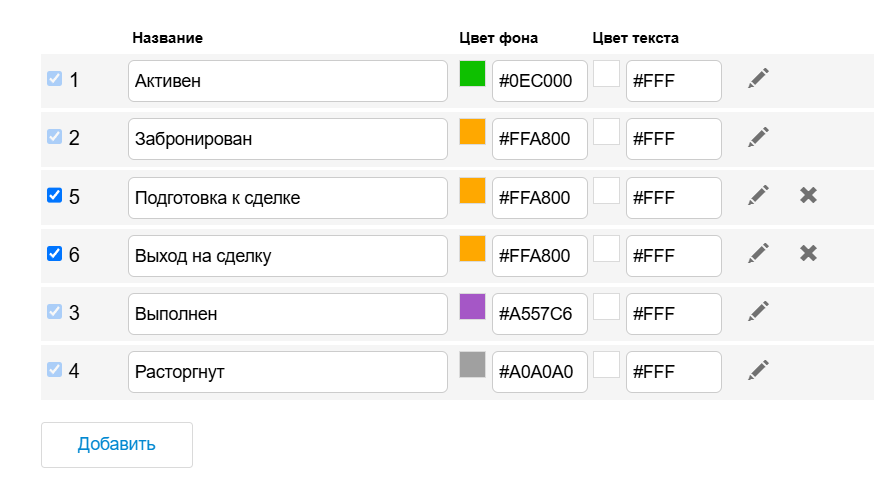Open the green background swatch for Активен
This screenshot has height=488, width=874.
click(x=472, y=74)
